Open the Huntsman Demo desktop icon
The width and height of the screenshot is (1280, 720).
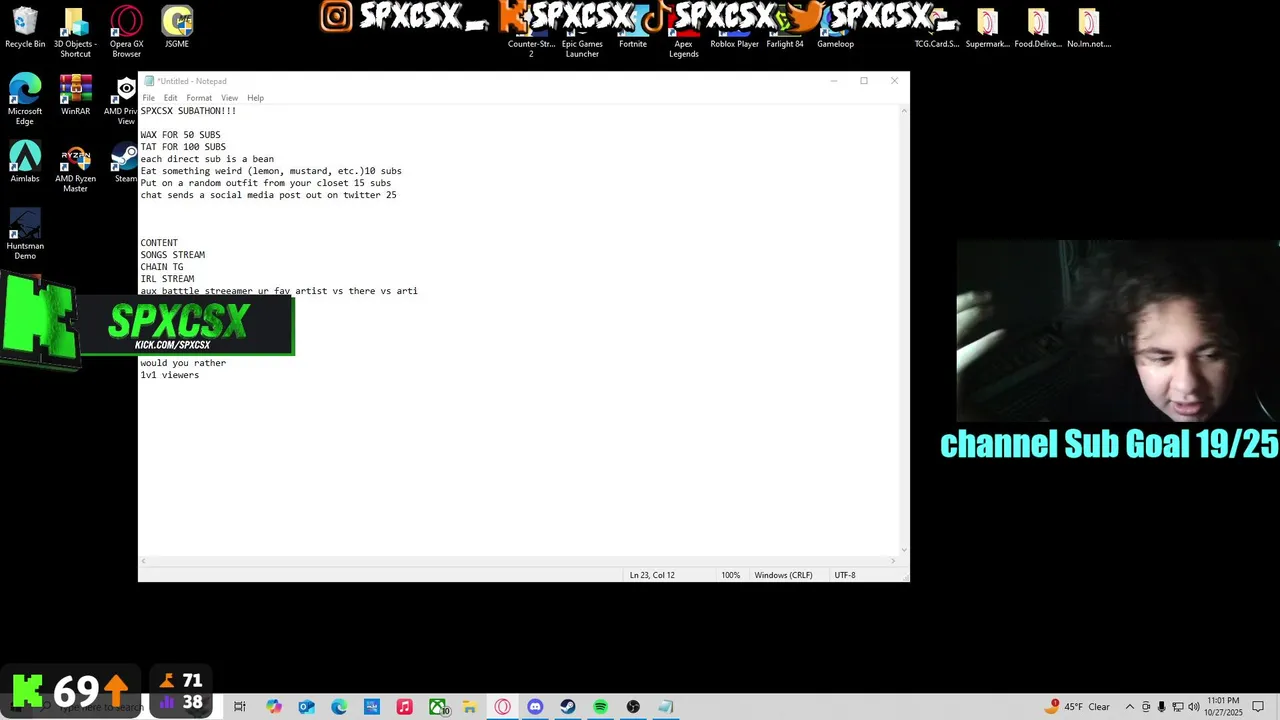pyautogui.click(x=25, y=234)
